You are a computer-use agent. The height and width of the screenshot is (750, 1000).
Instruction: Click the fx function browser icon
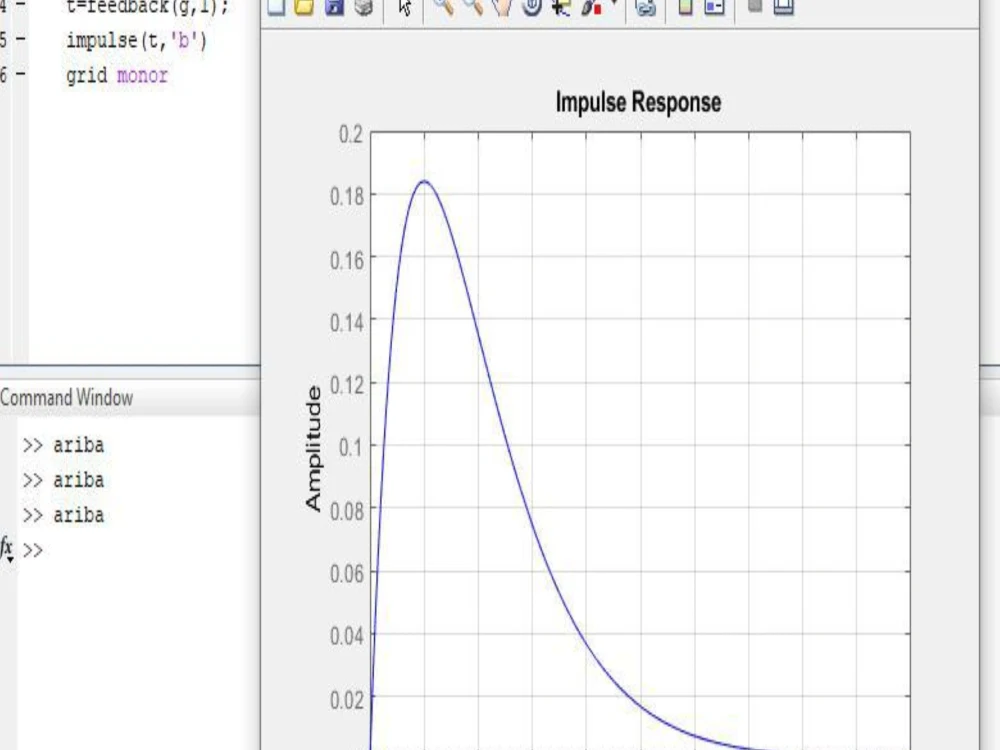coord(7,548)
